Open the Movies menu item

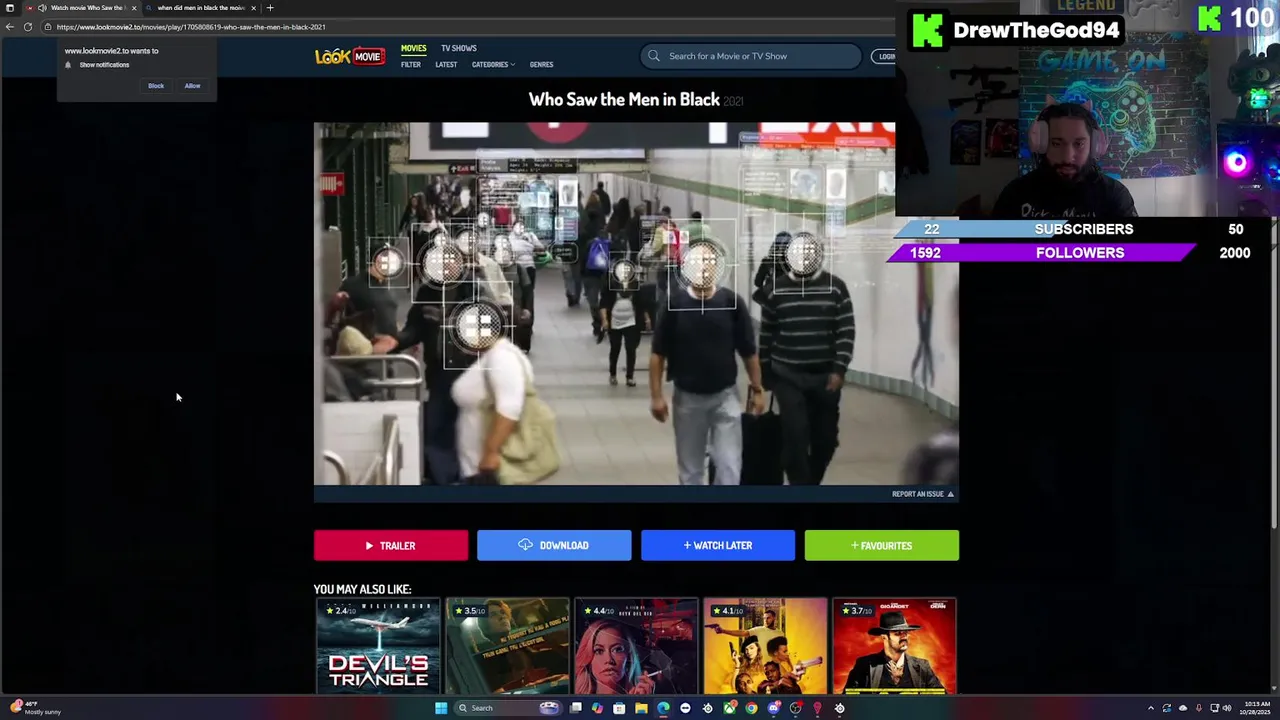(413, 48)
